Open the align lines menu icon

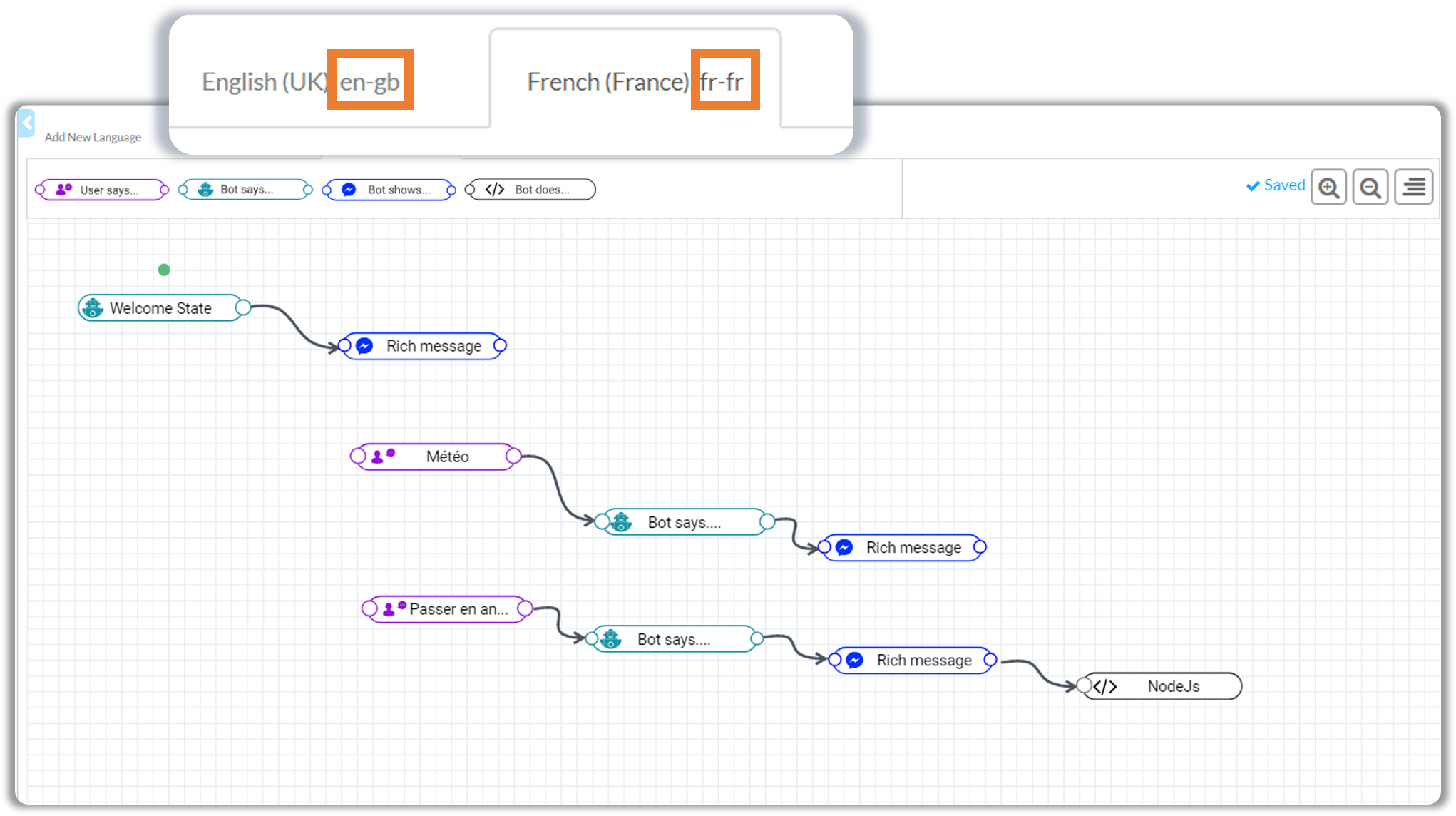coord(1413,188)
